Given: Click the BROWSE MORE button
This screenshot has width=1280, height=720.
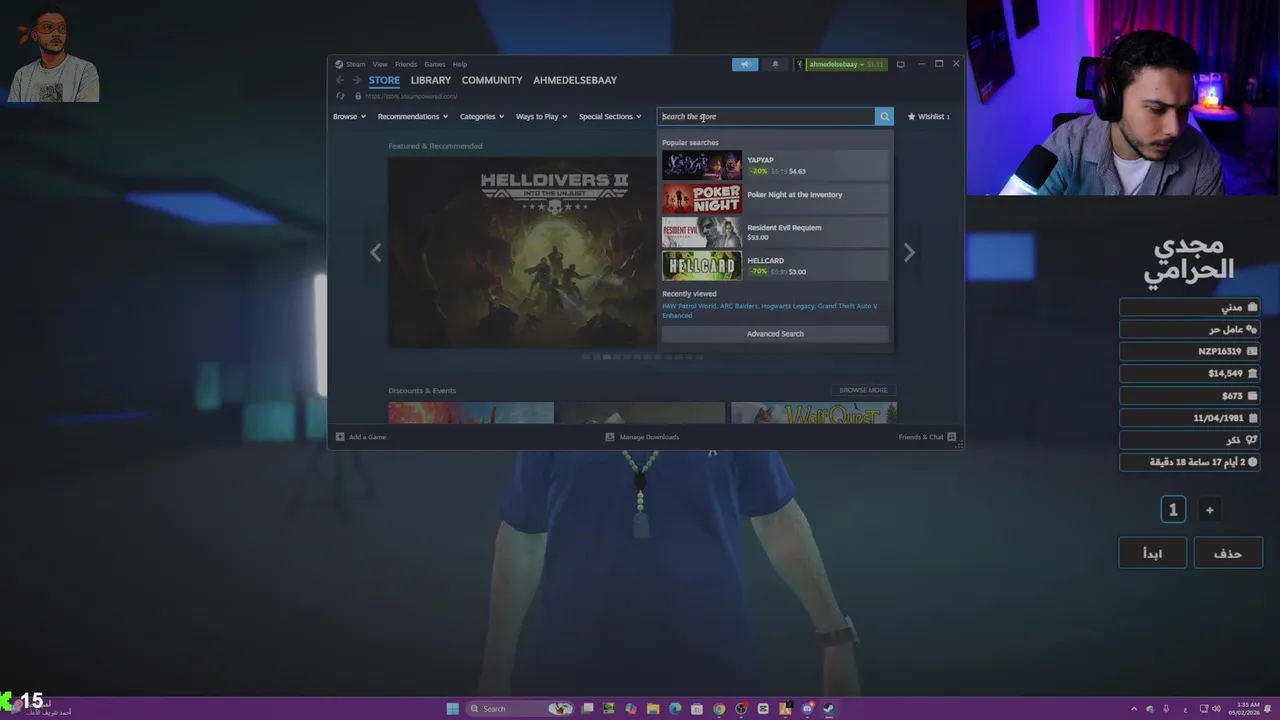Looking at the screenshot, I should pos(863,390).
